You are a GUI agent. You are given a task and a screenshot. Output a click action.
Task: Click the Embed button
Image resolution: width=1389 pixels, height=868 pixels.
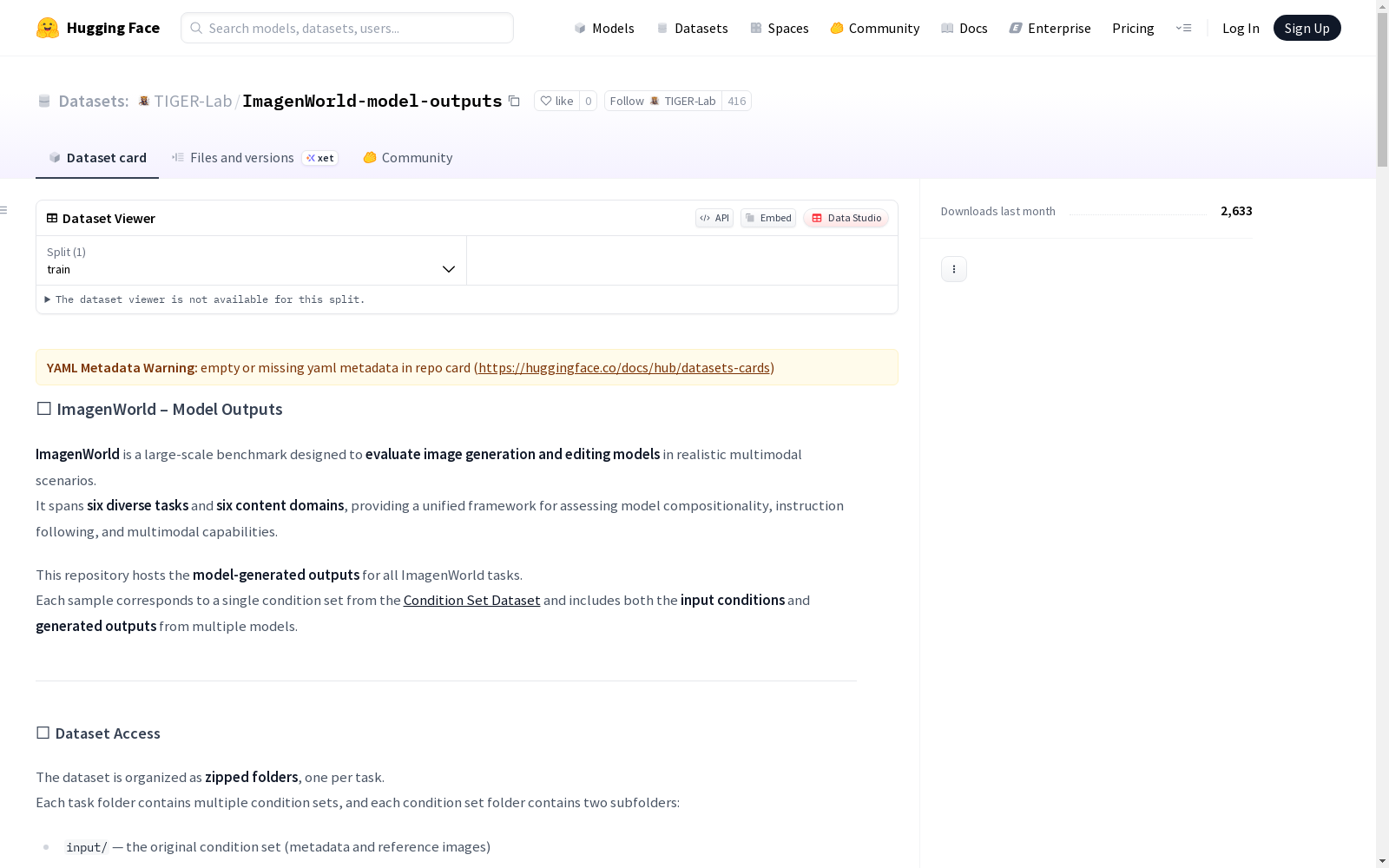768,218
